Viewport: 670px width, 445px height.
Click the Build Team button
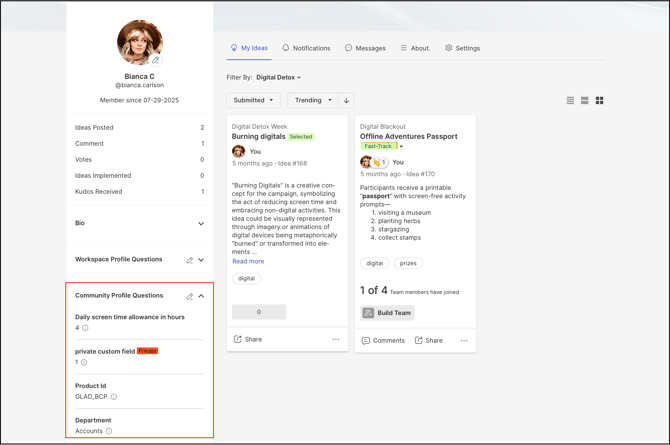coord(387,313)
